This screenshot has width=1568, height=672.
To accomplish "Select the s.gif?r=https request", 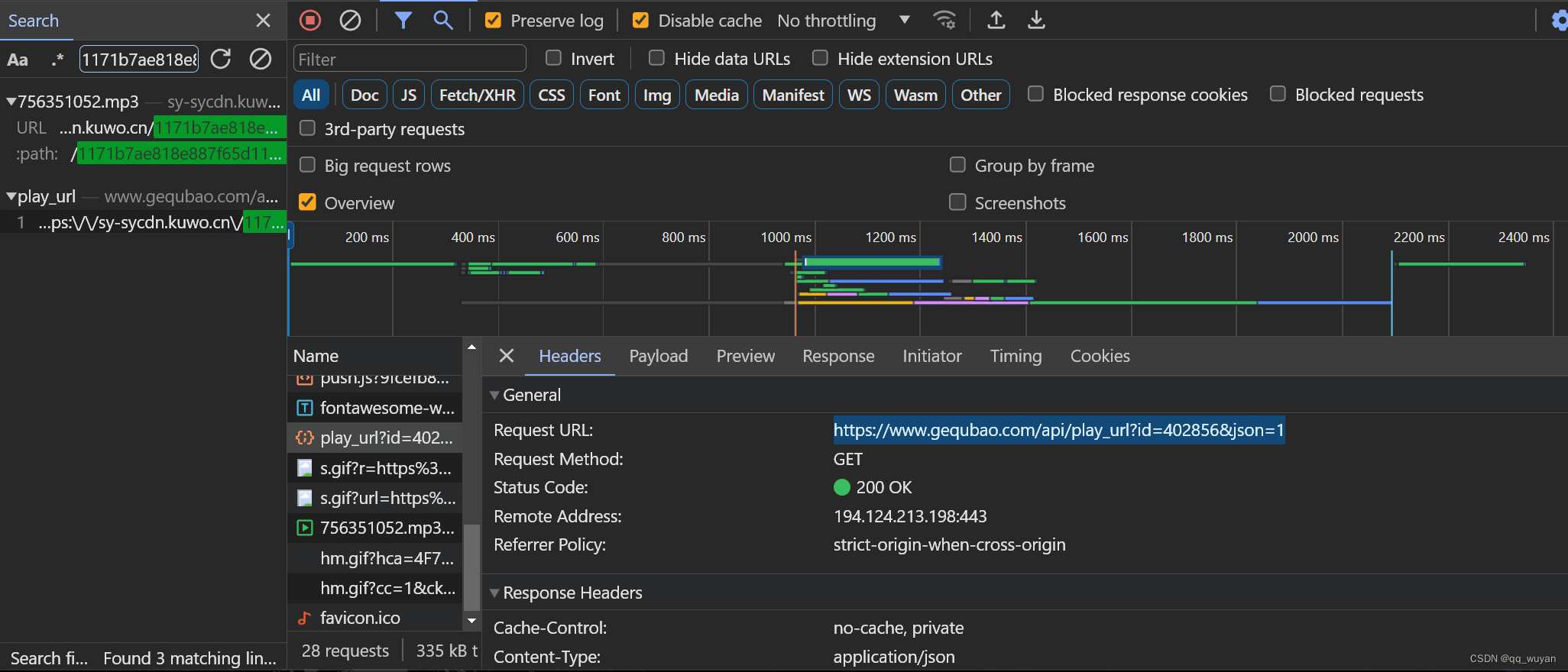I will coord(375,468).
